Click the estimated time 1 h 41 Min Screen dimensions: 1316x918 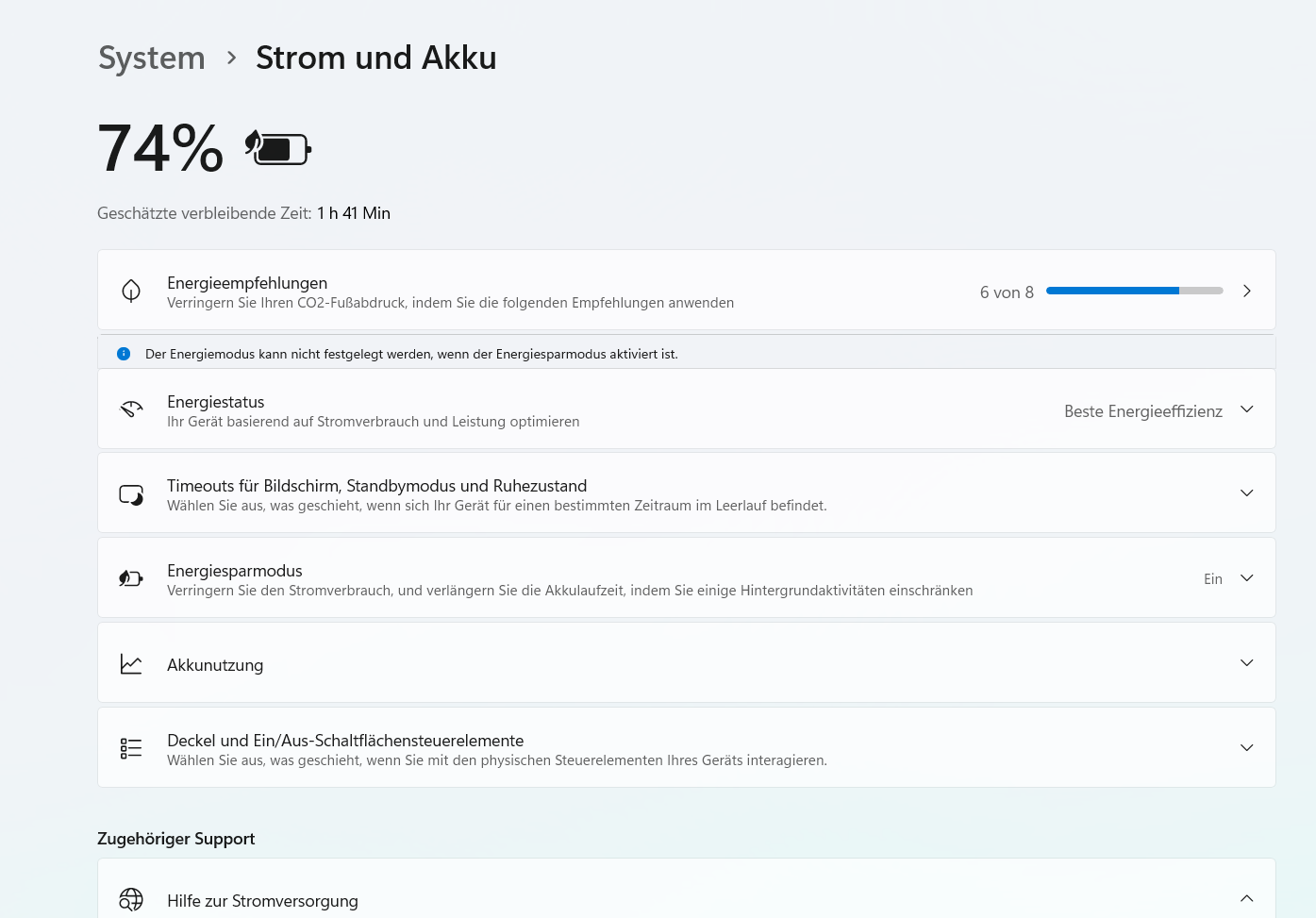(x=354, y=213)
